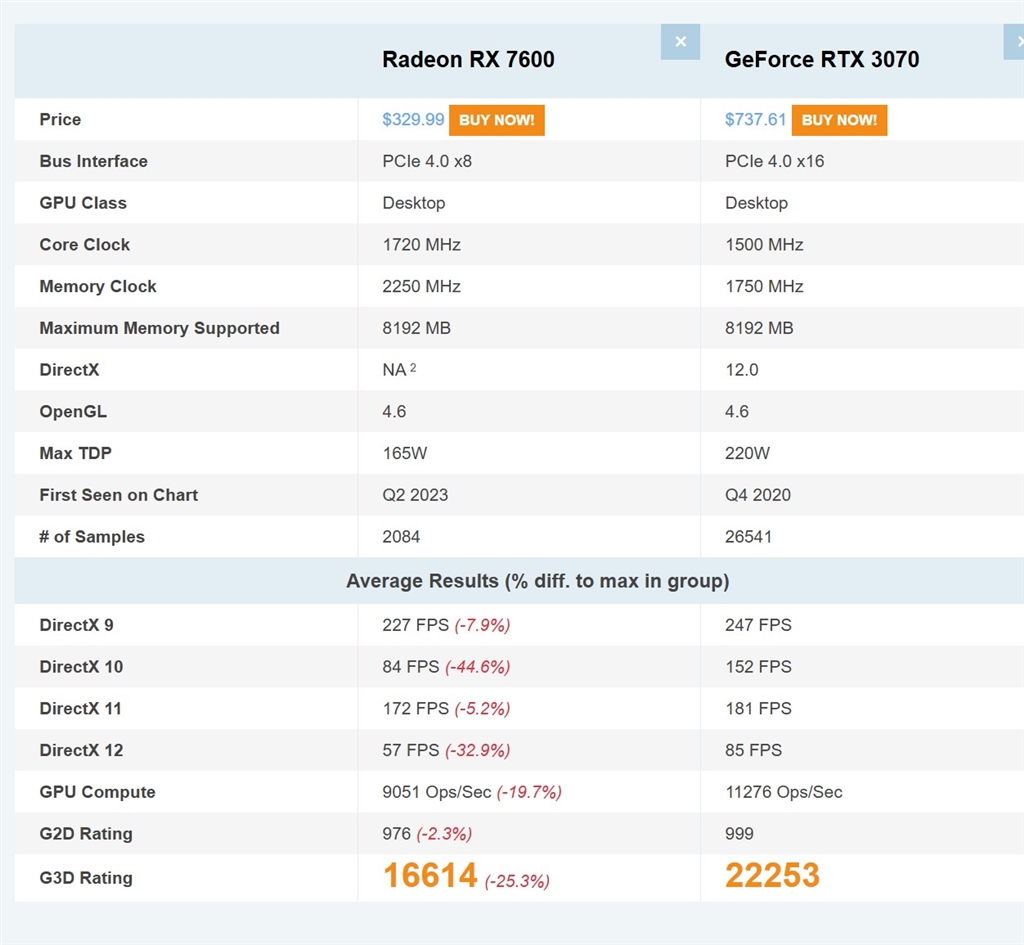Click the (-7.9%) difference on DirectX 9
Image resolution: width=1024 pixels, height=945 pixels.
pos(483,626)
